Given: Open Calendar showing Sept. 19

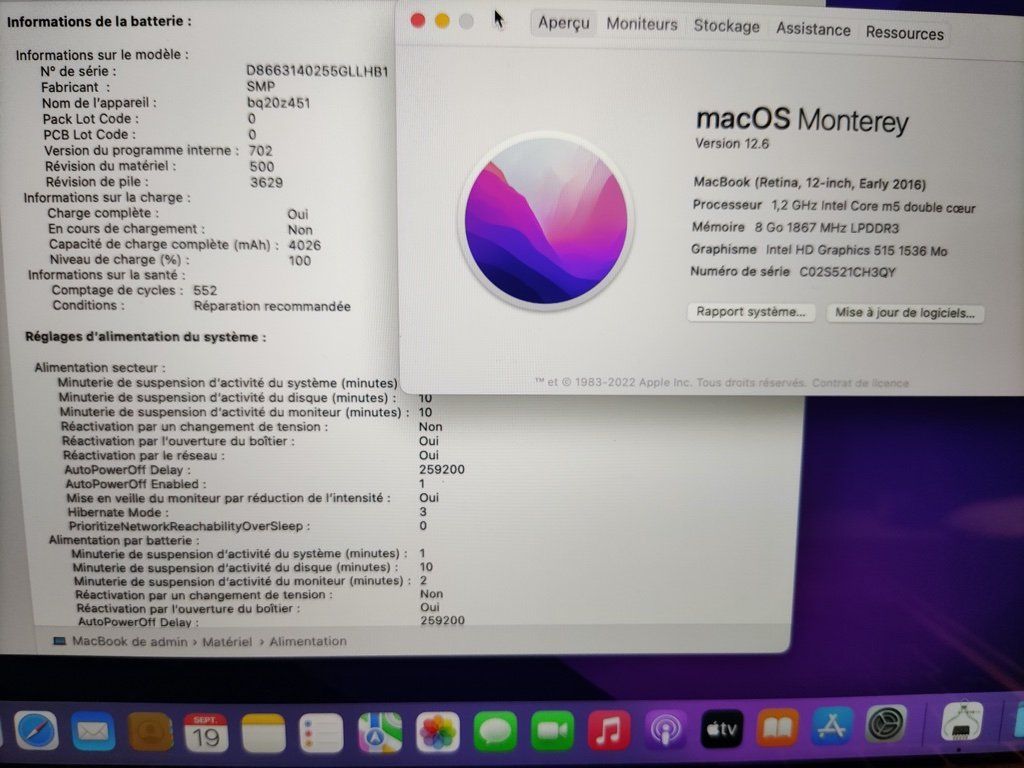Looking at the screenshot, I should click(206, 732).
